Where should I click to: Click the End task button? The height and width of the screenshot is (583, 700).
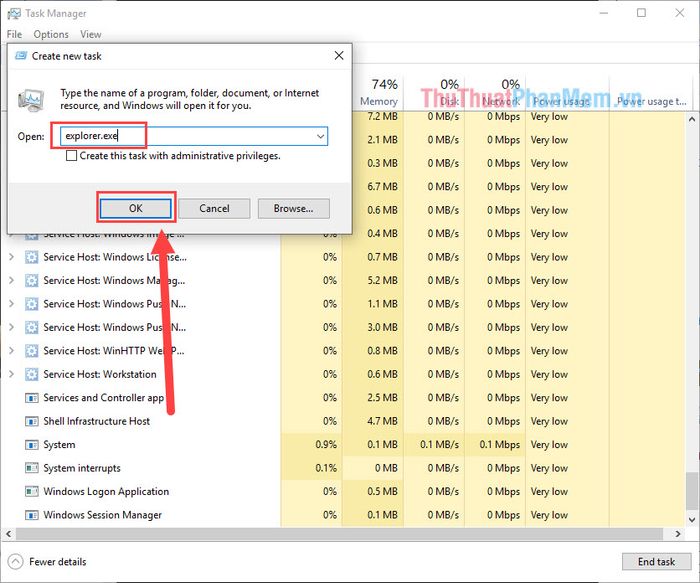click(656, 562)
